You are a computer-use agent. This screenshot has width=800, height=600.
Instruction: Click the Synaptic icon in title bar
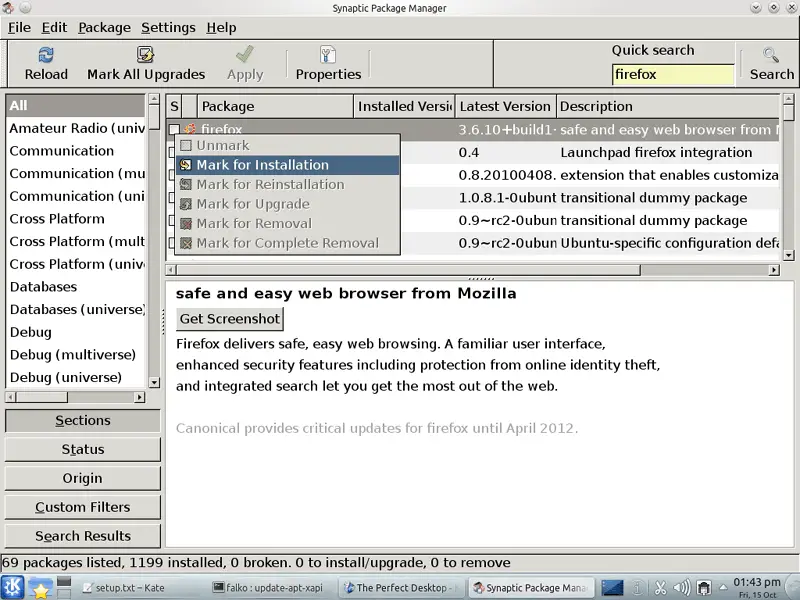point(8,7)
